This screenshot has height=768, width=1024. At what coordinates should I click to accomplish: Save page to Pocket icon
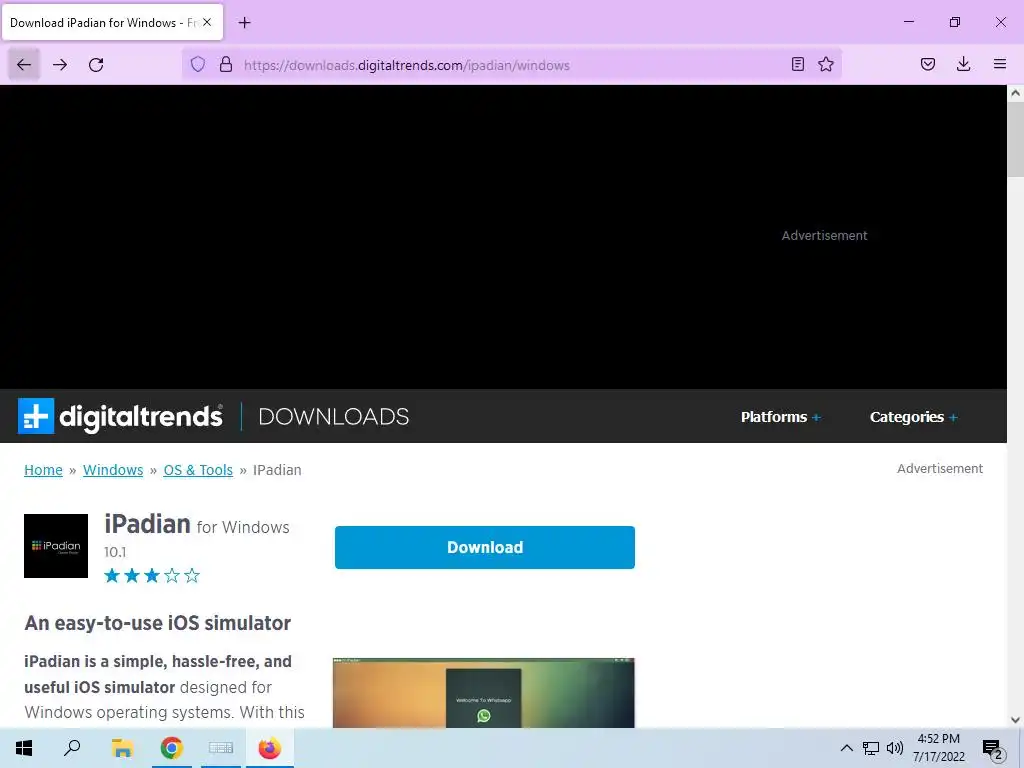(927, 64)
